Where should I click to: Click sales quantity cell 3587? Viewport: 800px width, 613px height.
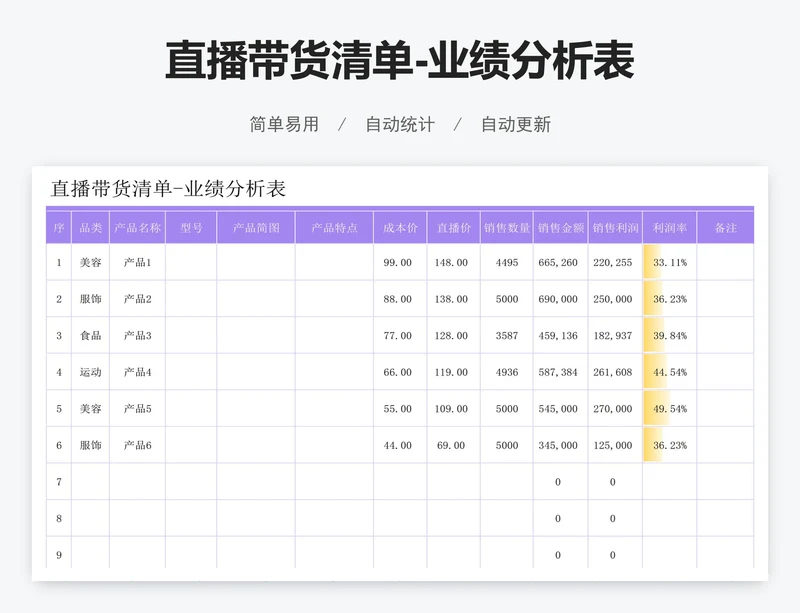point(507,336)
